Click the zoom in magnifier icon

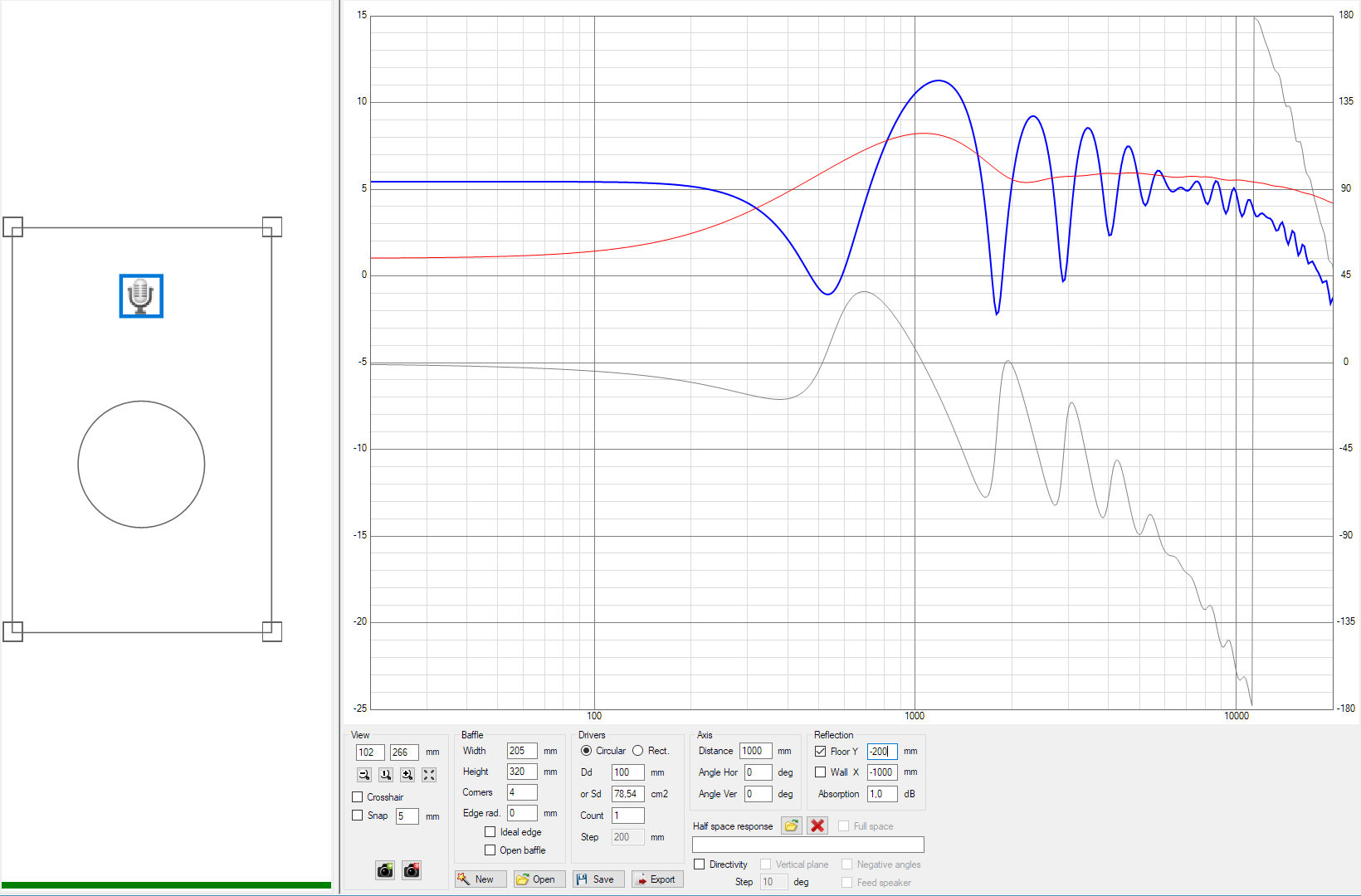407,775
